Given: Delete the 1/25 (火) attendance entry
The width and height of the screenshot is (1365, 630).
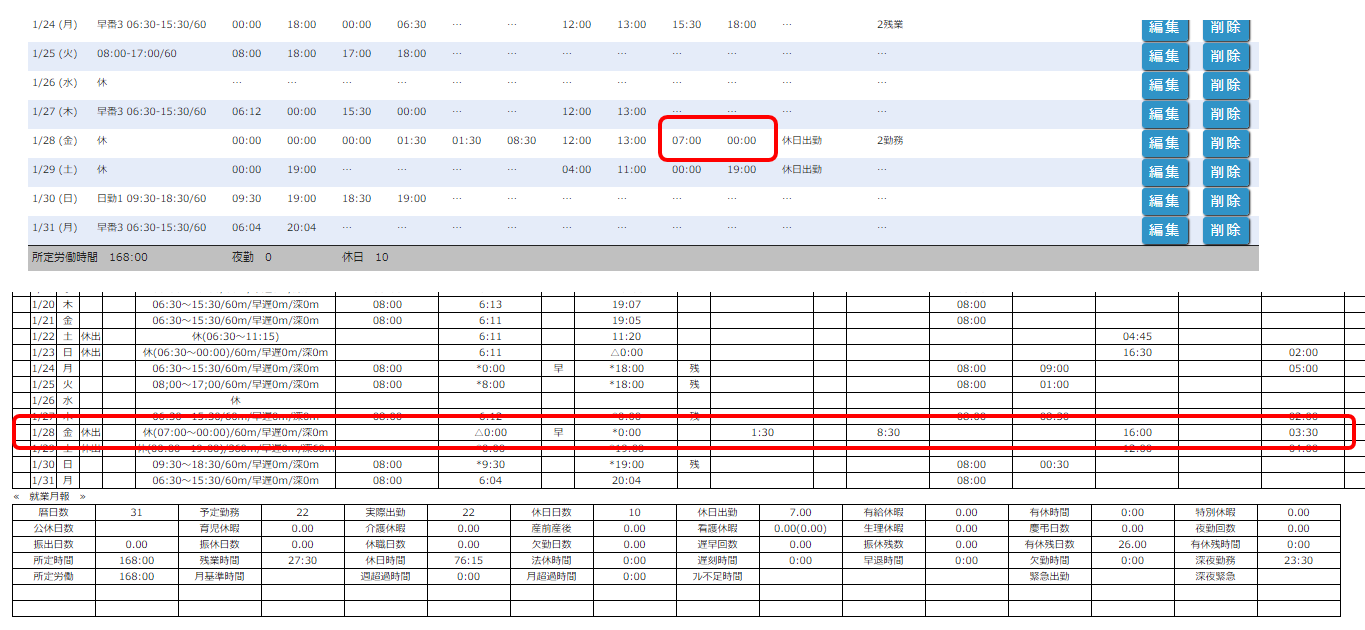Looking at the screenshot, I should pyautogui.click(x=1226, y=56).
